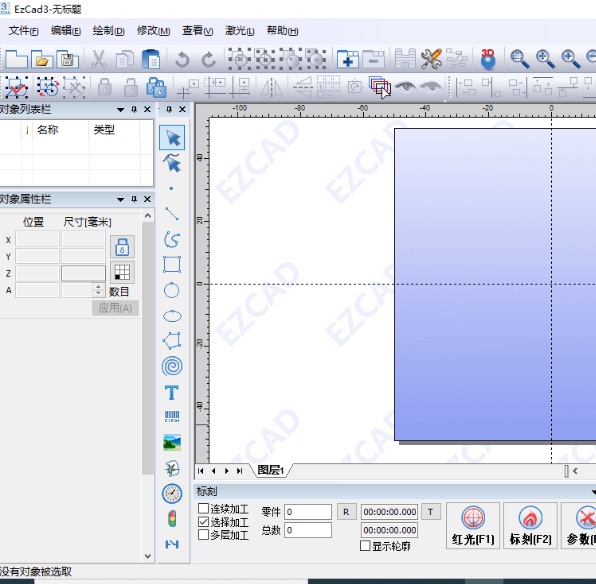Click the New file icon

(16, 59)
